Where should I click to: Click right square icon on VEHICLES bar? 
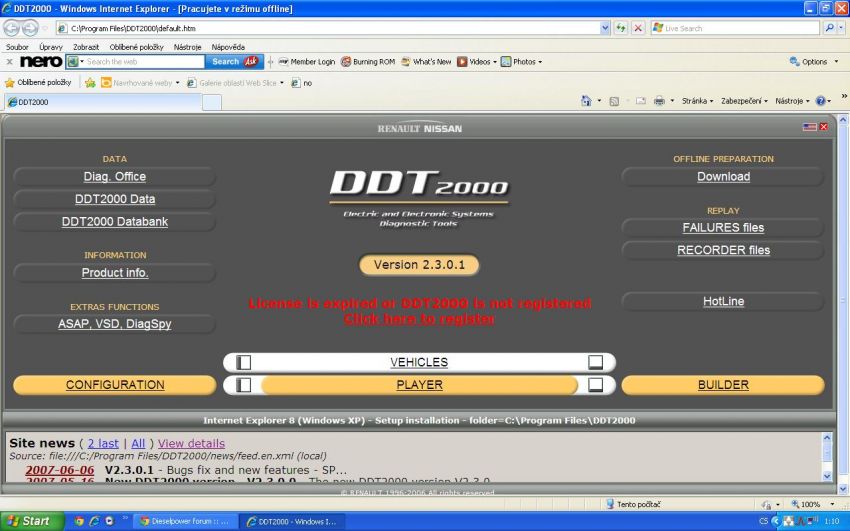pyautogui.click(x=595, y=362)
